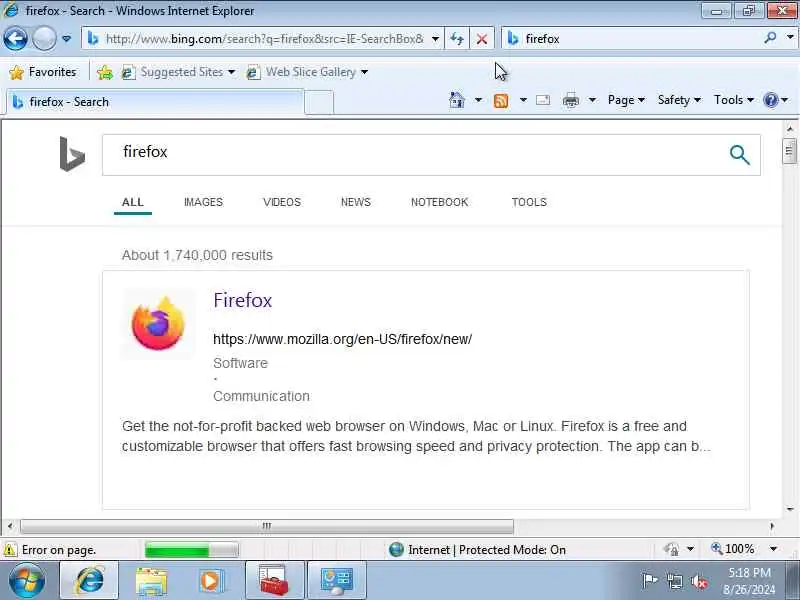
Task: Click the horizontal scrollbar thumb
Action: (266, 526)
